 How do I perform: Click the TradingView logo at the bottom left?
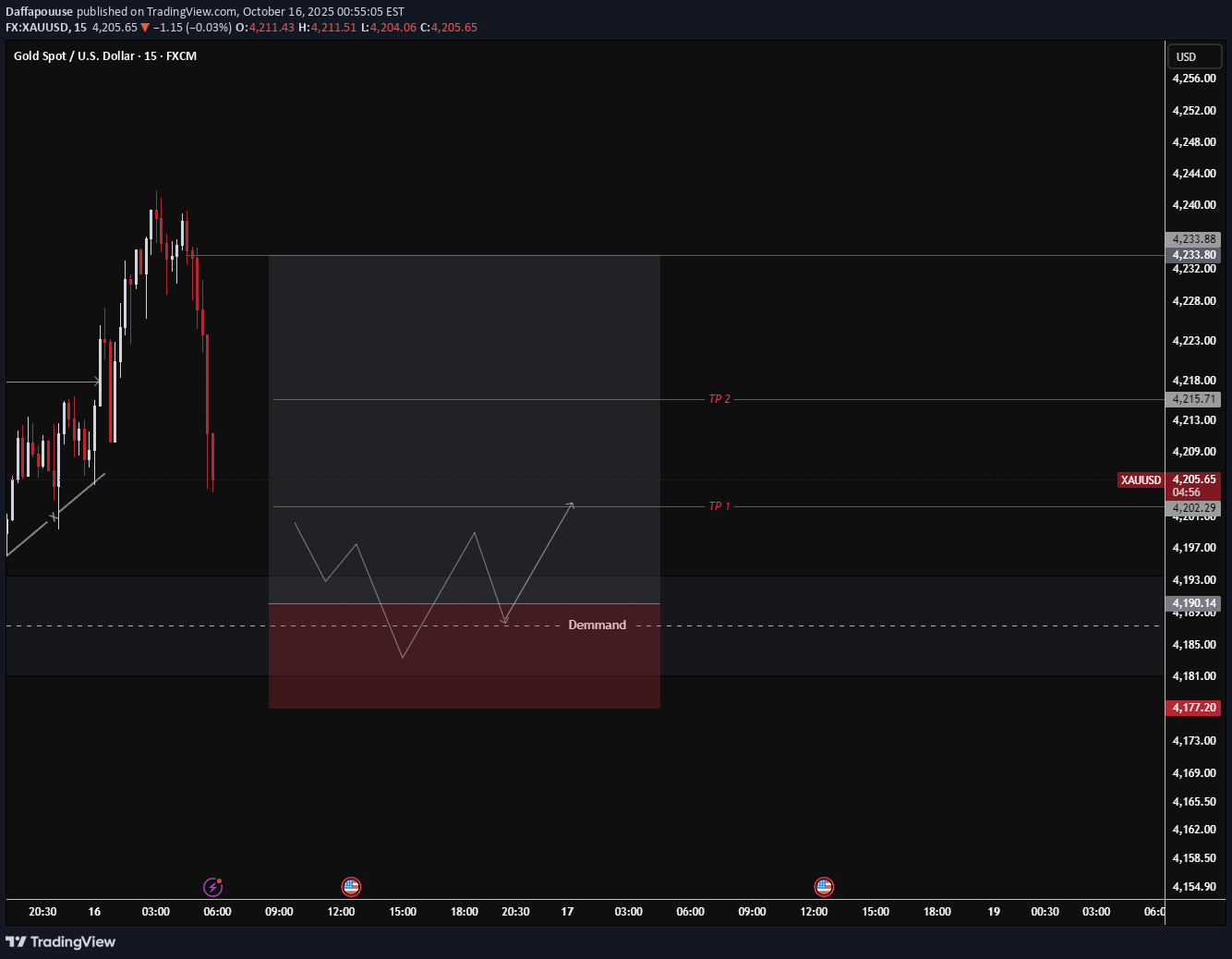[61, 941]
